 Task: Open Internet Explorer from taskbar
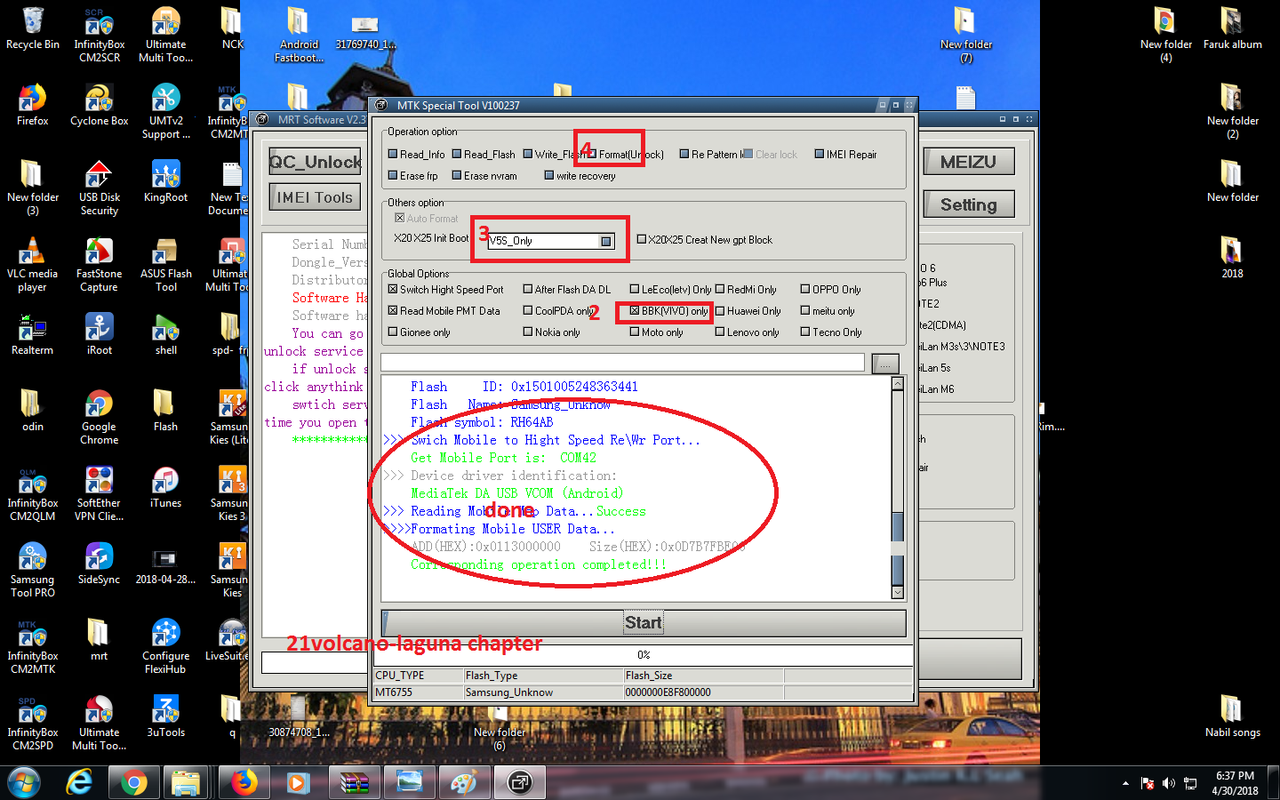click(x=80, y=782)
